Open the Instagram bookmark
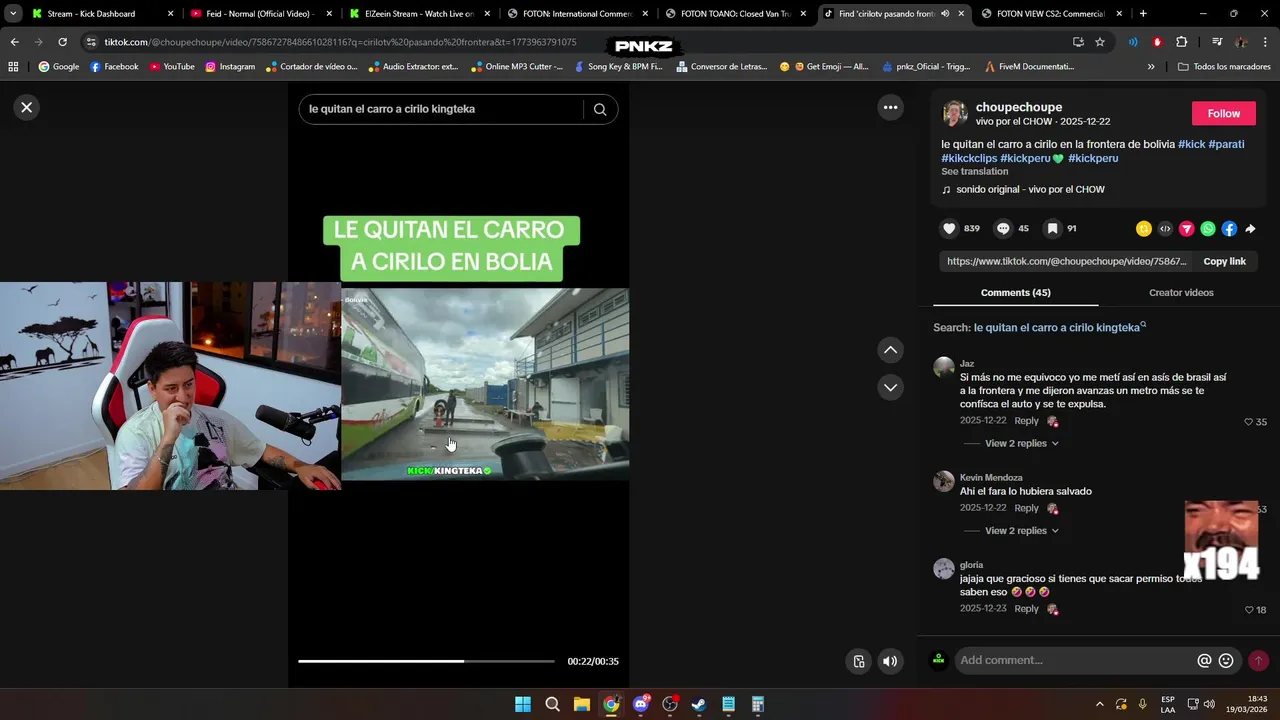 pyautogui.click(x=230, y=67)
